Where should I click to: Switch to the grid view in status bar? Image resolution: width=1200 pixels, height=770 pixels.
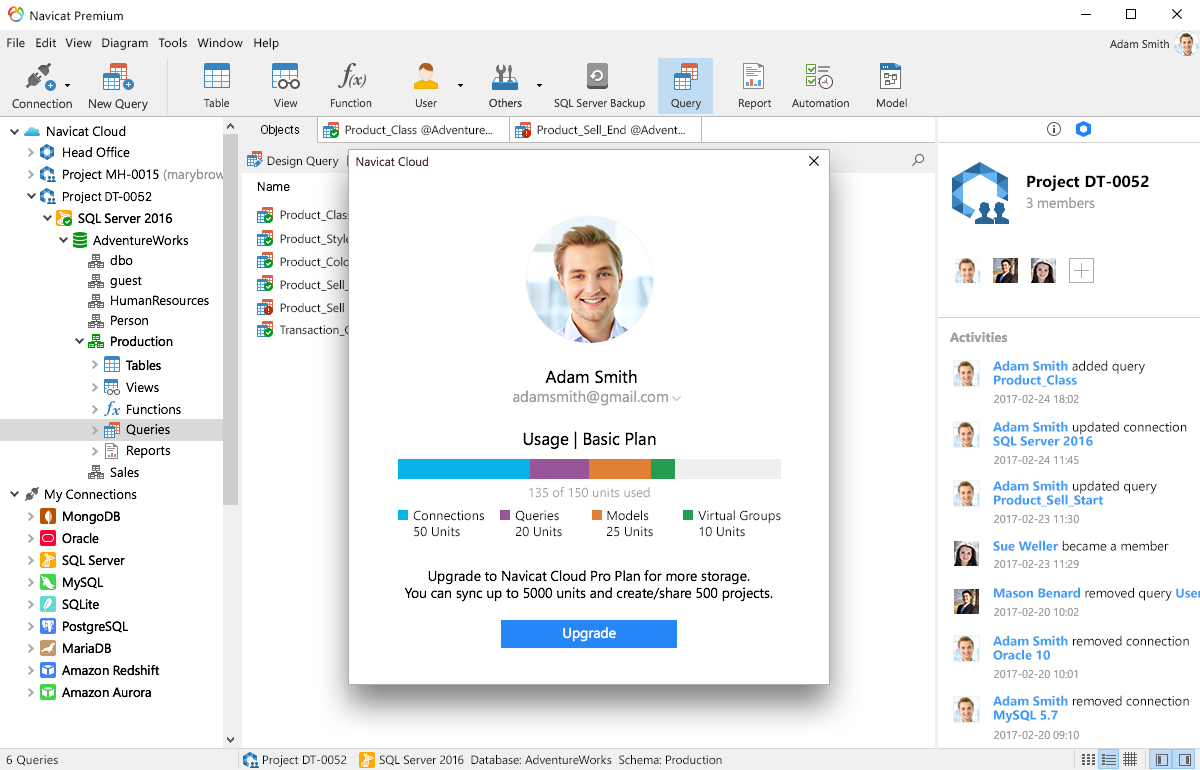click(x=1130, y=760)
